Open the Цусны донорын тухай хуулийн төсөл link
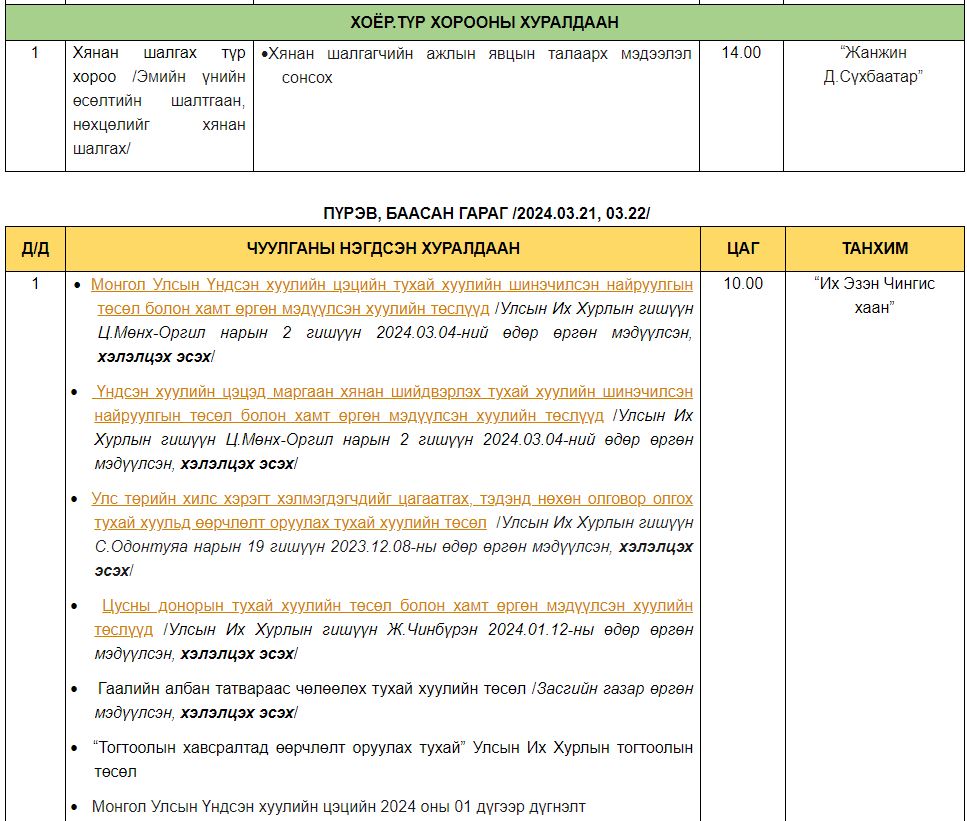 pos(396,606)
